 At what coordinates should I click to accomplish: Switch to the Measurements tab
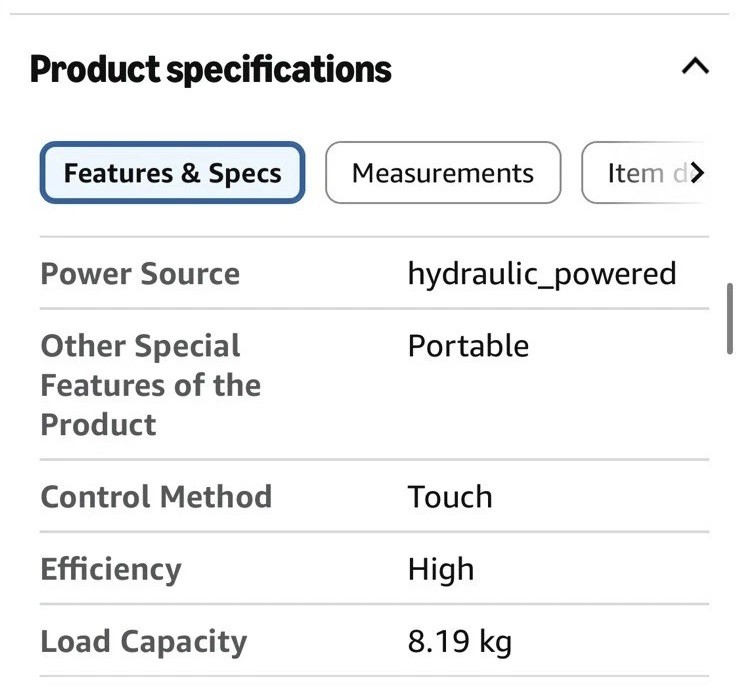tap(443, 173)
